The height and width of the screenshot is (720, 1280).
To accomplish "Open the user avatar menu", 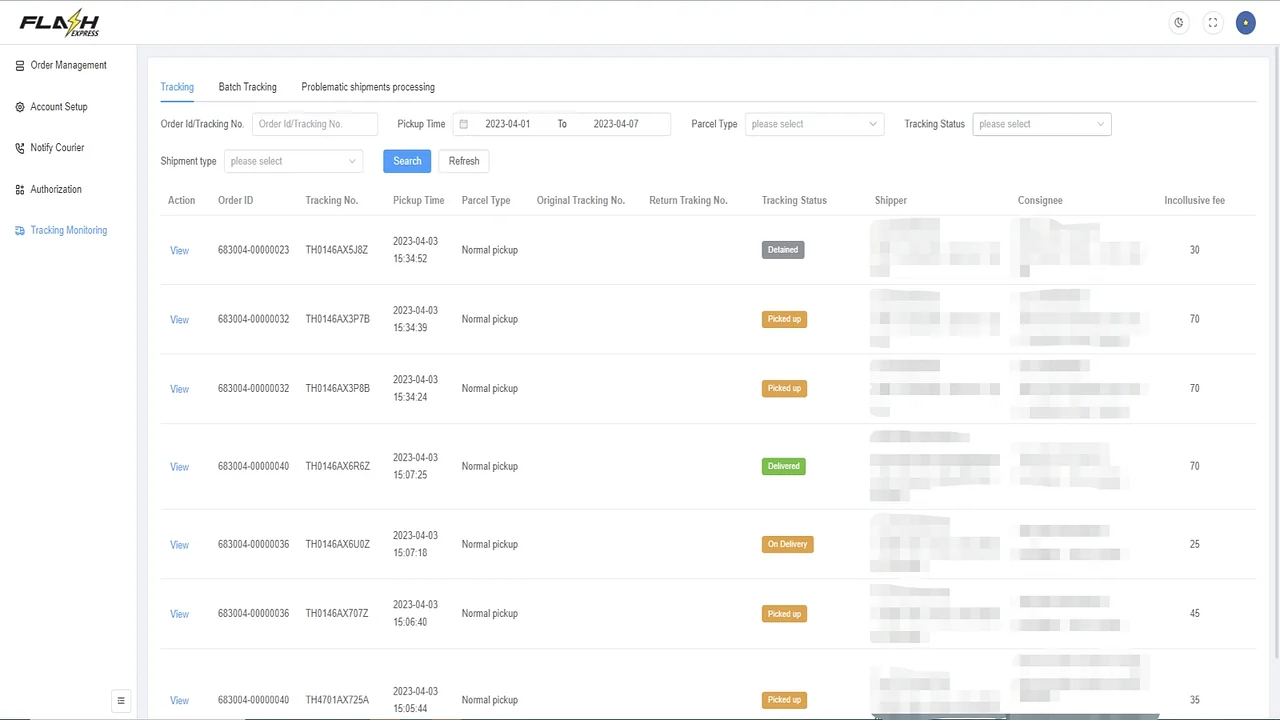I will 1245,22.
